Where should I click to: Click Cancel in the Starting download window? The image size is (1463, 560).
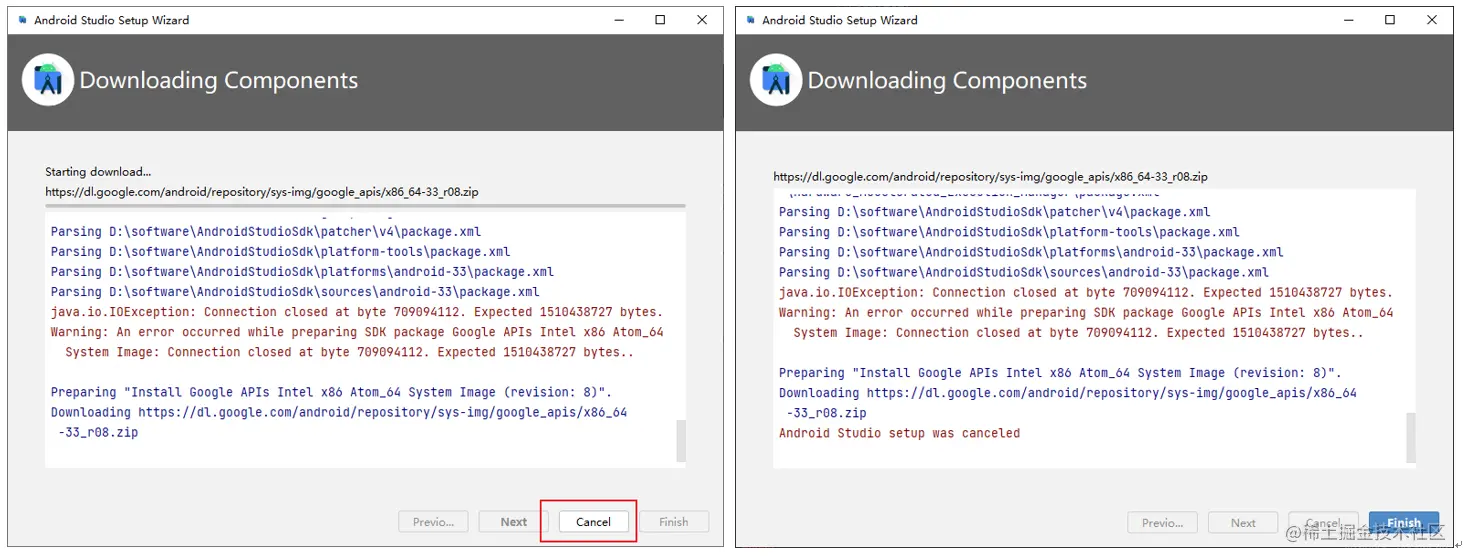click(593, 521)
